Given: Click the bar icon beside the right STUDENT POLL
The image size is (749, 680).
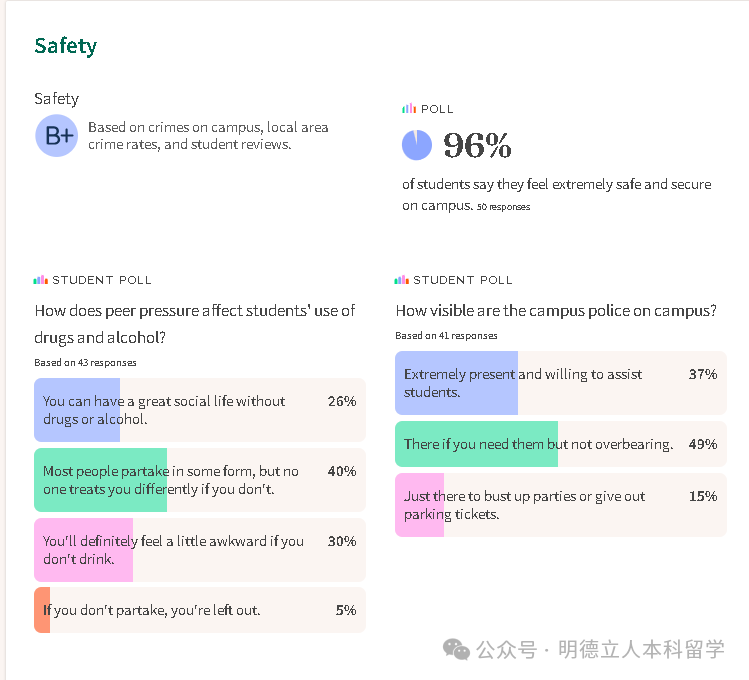Looking at the screenshot, I should click(x=401, y=280).
